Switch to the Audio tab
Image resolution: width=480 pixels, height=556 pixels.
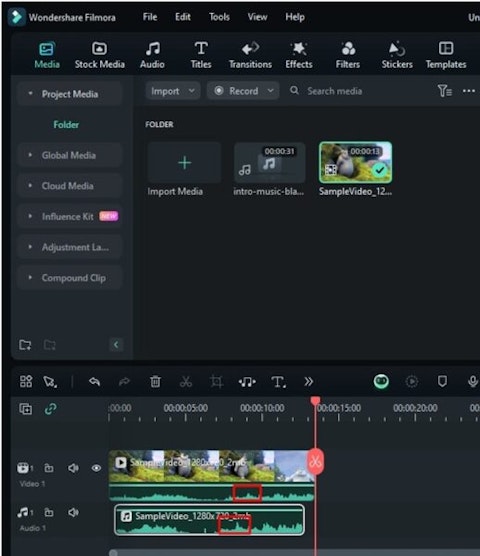[152, 55]
